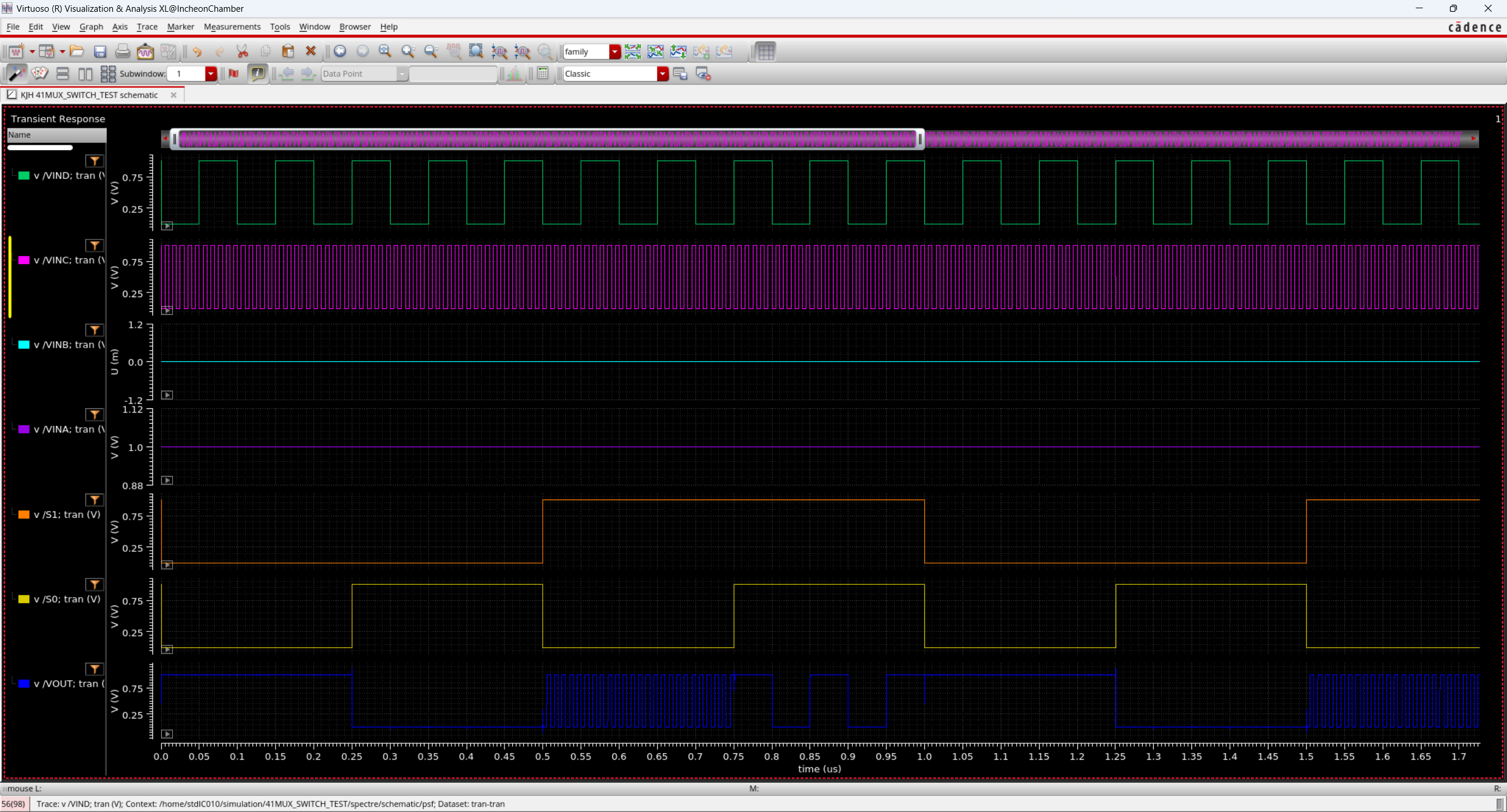
Task: Open the Subwindow number dropdown
Action: point(211,74)
